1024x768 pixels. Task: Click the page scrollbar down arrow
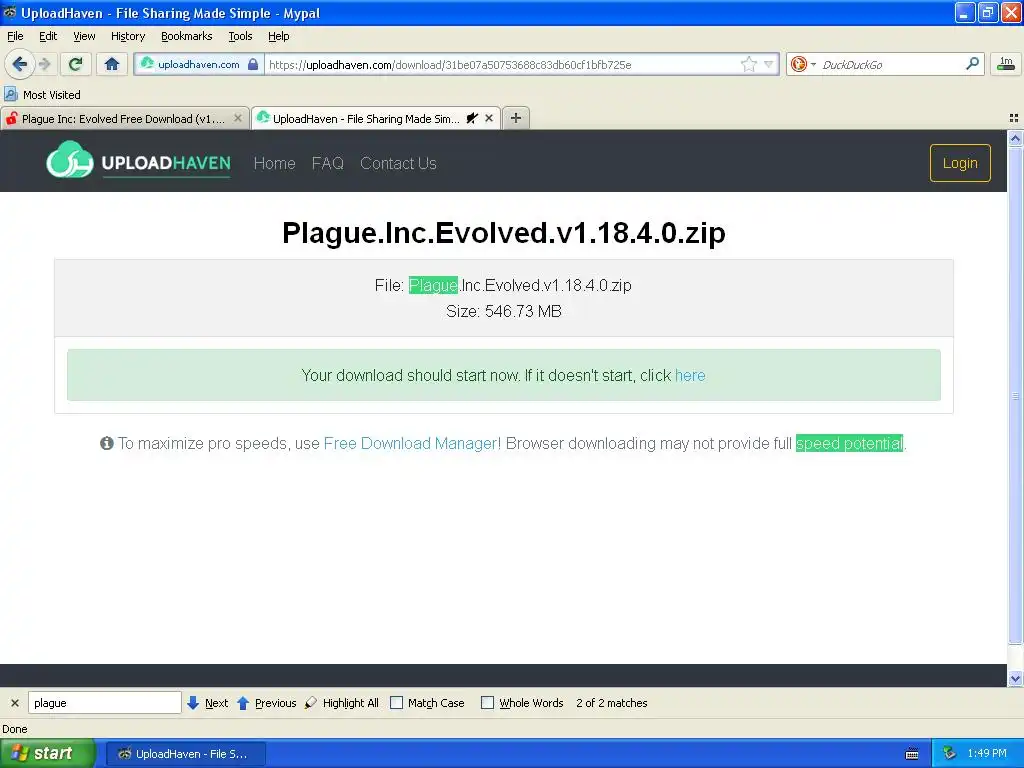click(x=1015, y=679)
